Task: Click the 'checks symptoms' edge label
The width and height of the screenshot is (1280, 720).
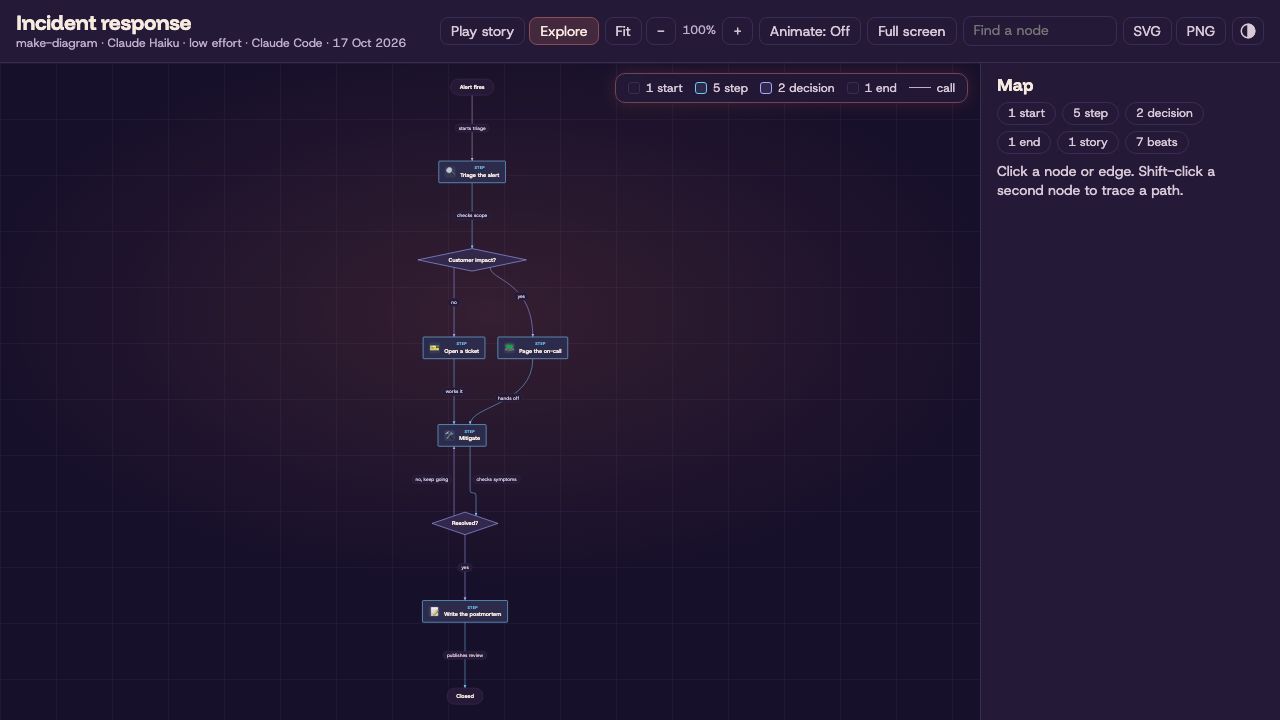Action: (496, 479)
